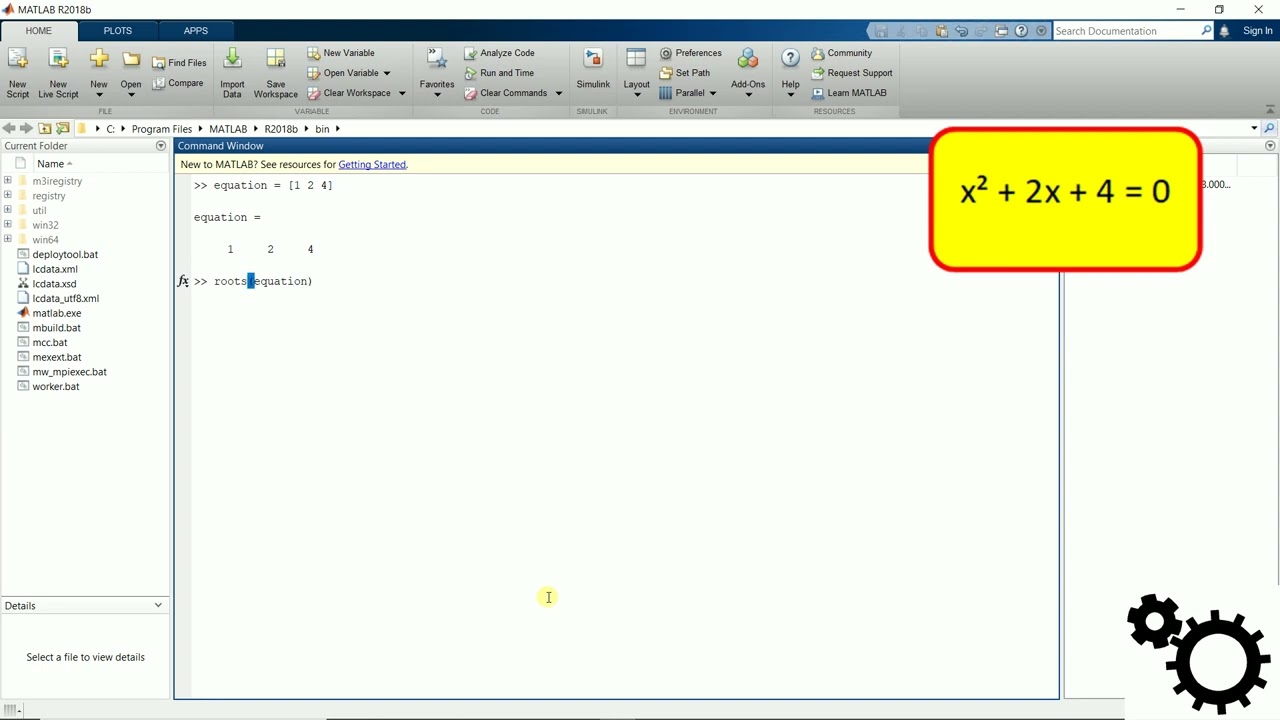Open the Open Variable dropdown

pyautogui.click(x=387, y=73)
